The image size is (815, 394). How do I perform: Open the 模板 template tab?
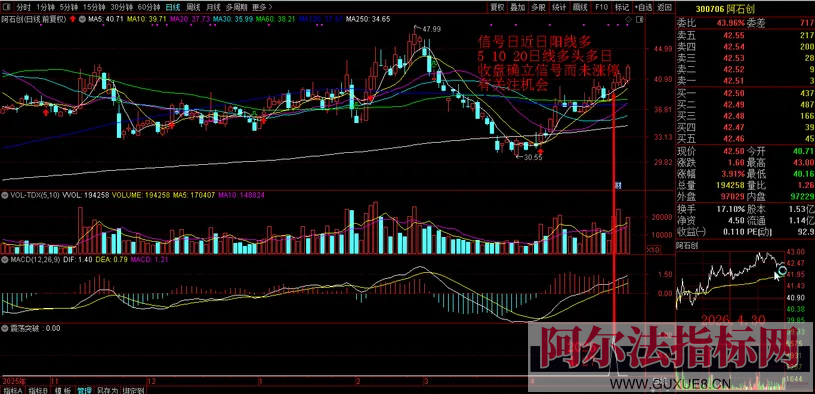[63, 390]
